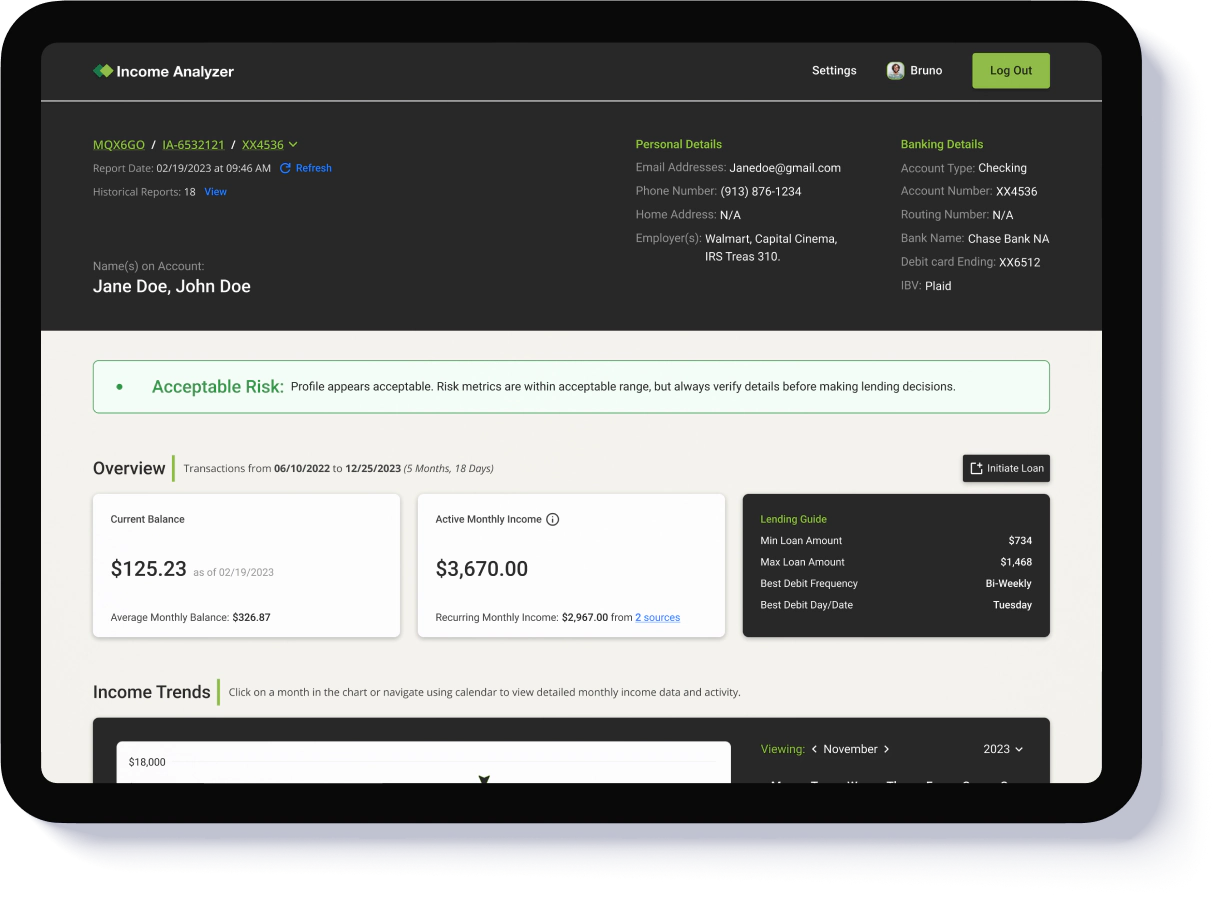
Task: Expand the XX4536 account dropdown
Action: point(293,144)
